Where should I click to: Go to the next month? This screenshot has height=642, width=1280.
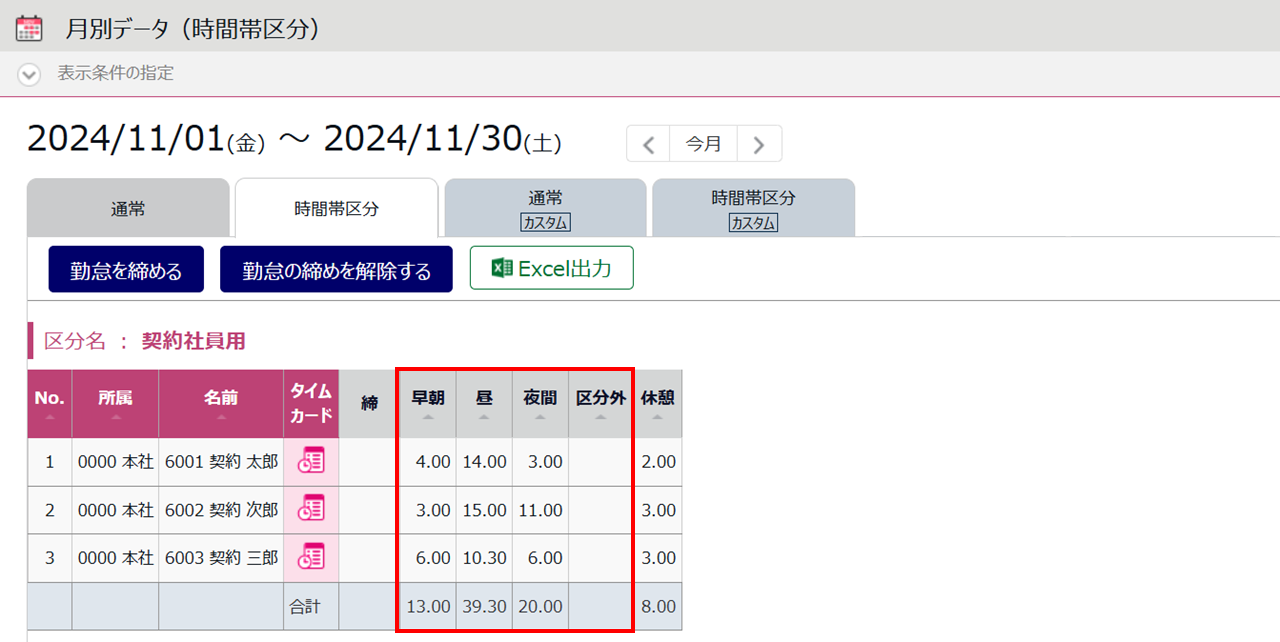click(759, 144)
